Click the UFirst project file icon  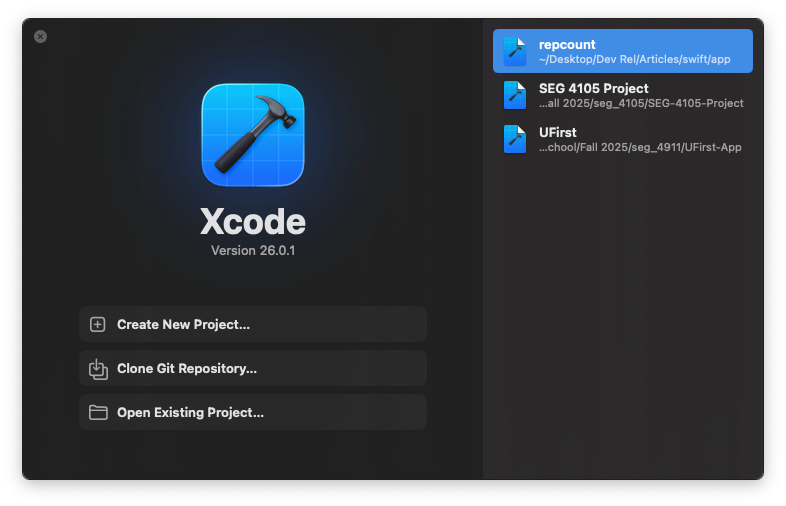515,139
